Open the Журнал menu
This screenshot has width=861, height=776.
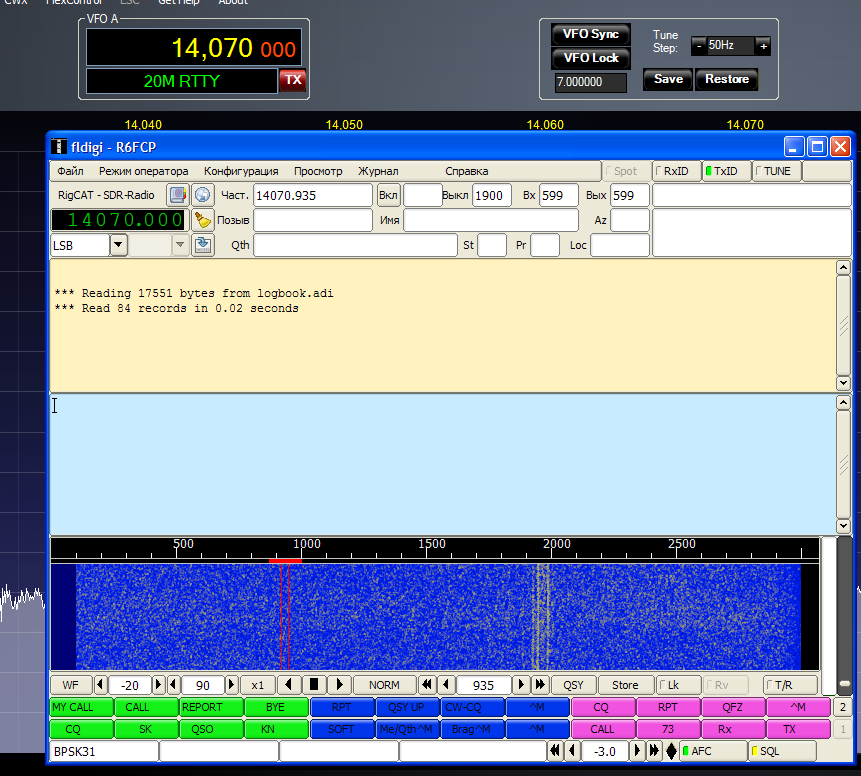[378, 171]
